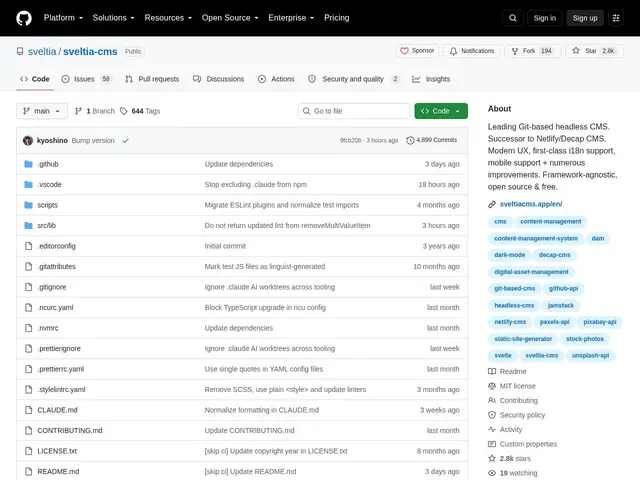
Task: View the 4,899 Commits history
Action: 431,140
